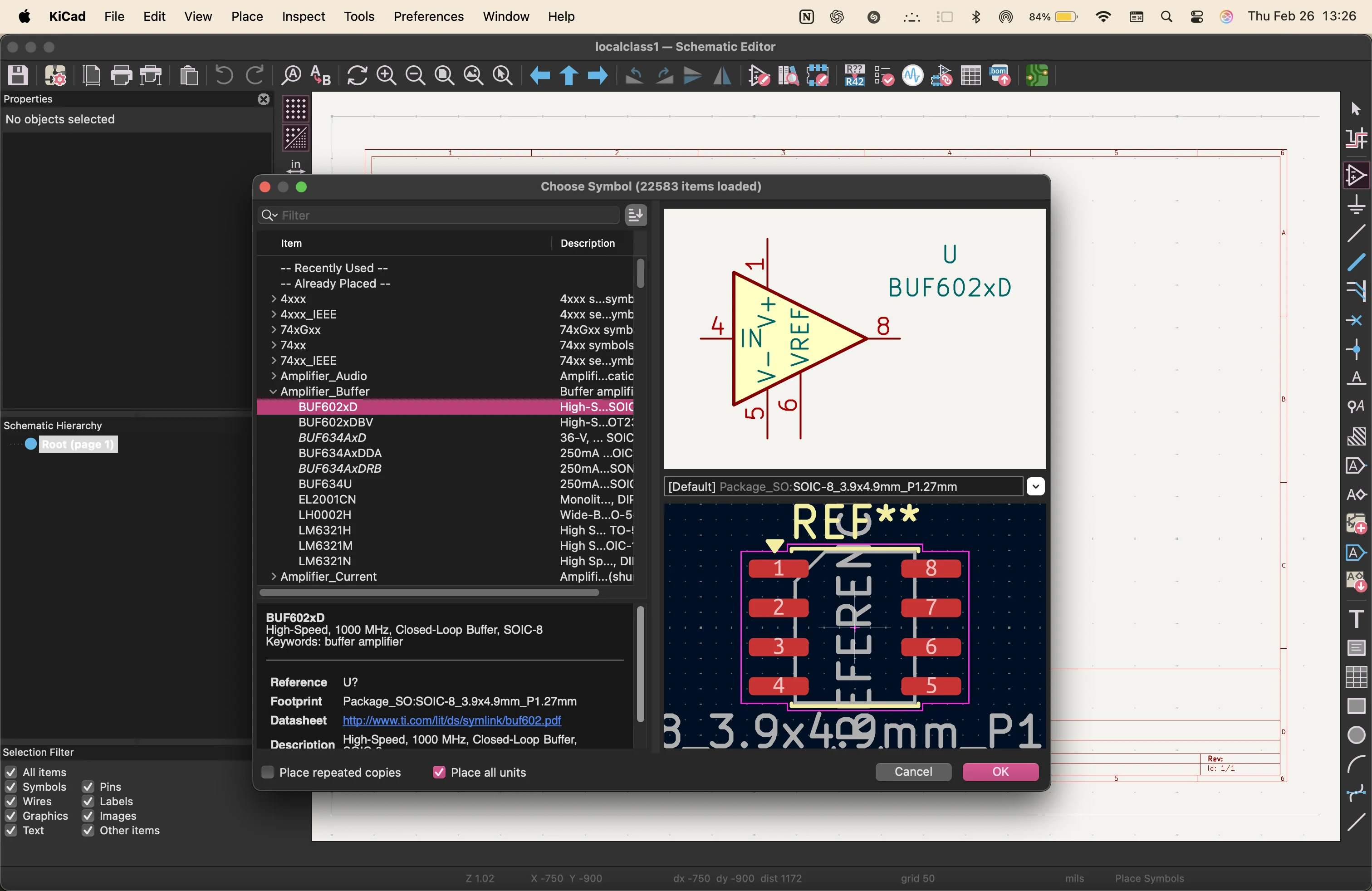Open the buf602.pdf datasheet link

pyautogui.click(x=451, y=720)
